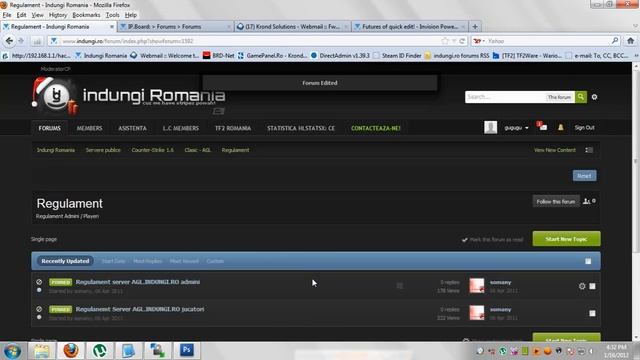Screen dimensions: 640x360
Task: Open the site navigation list icon
Action: click(589, 150)
